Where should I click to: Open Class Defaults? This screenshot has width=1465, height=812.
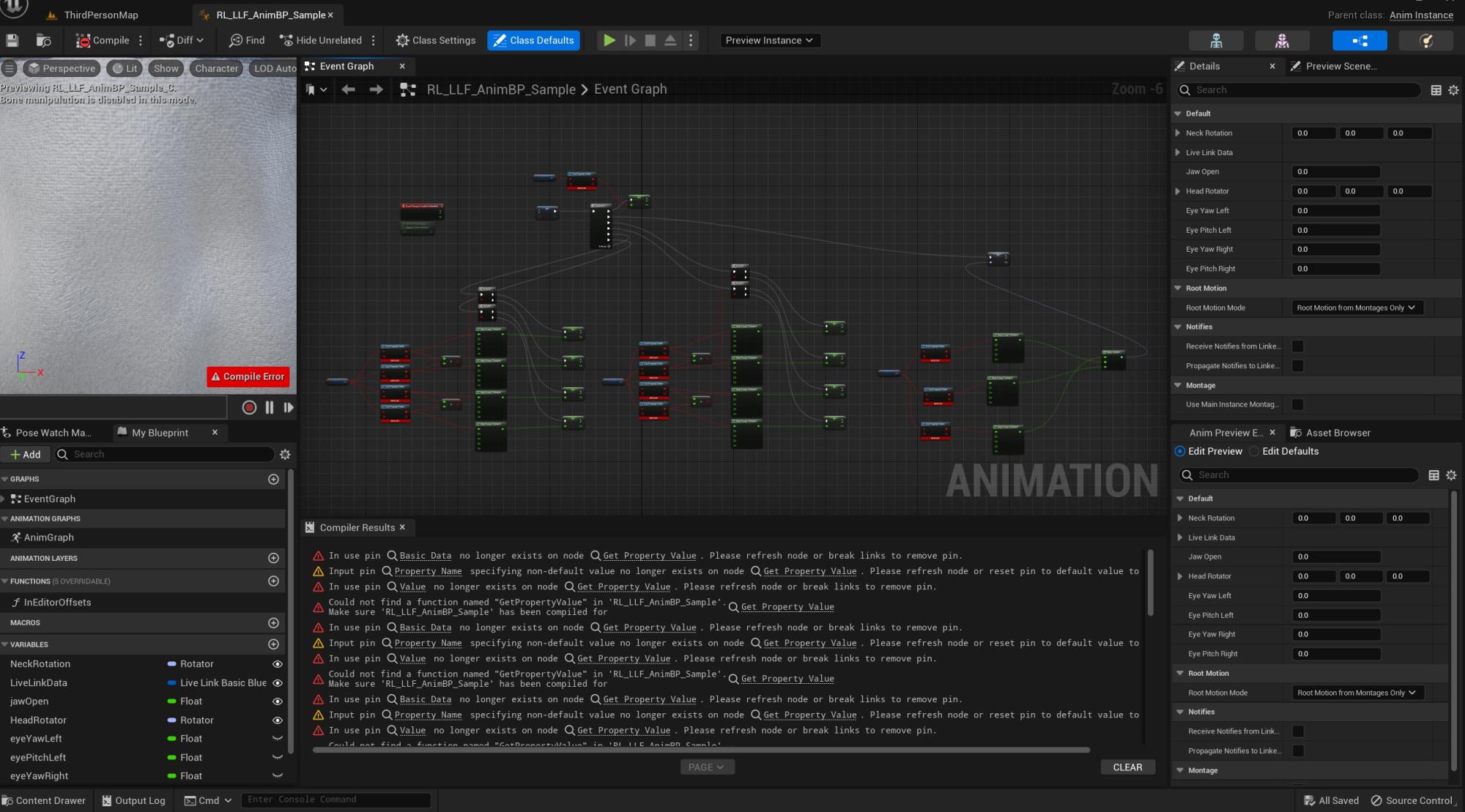533,40
